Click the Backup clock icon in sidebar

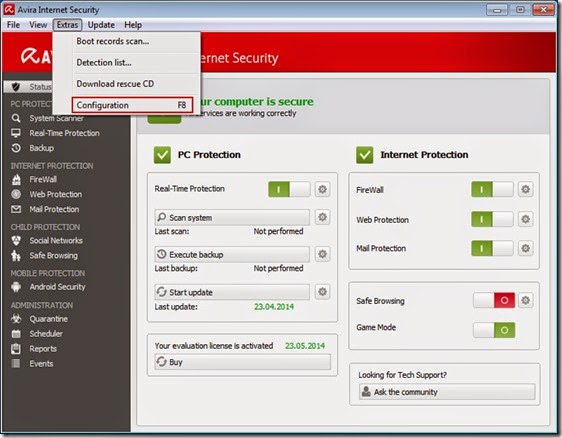[x=16, y=148]
